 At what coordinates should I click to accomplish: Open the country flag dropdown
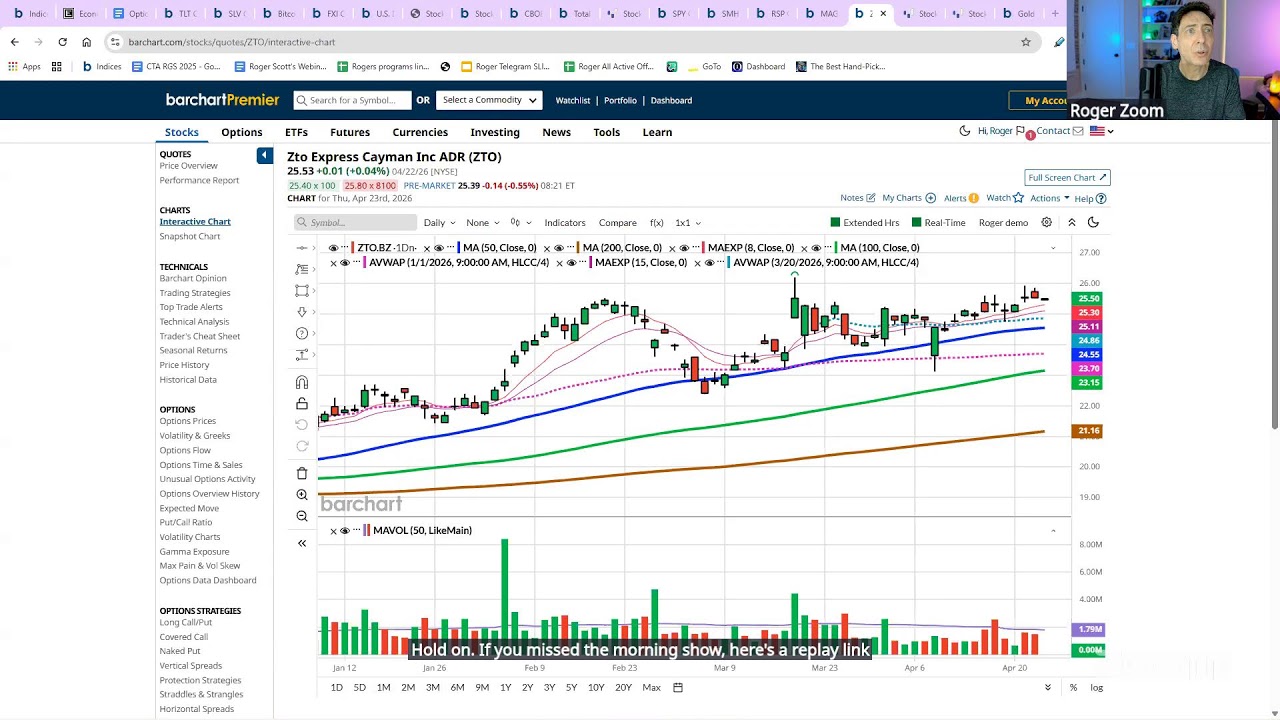[1101, 131]
